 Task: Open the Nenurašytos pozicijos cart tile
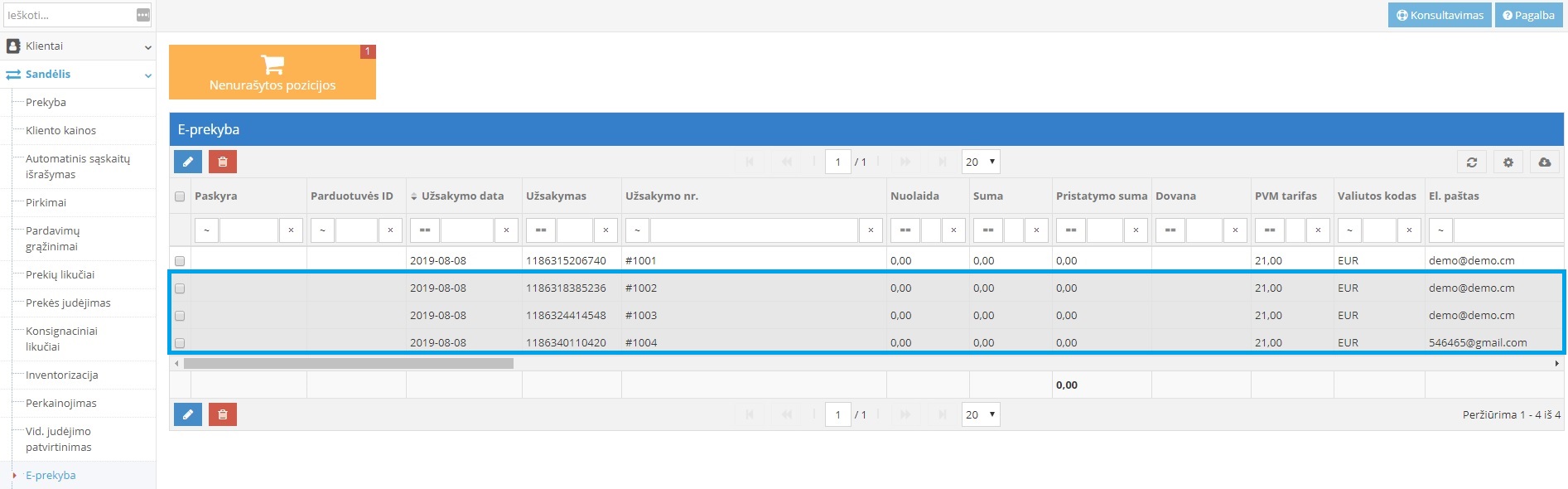point(272,72)
